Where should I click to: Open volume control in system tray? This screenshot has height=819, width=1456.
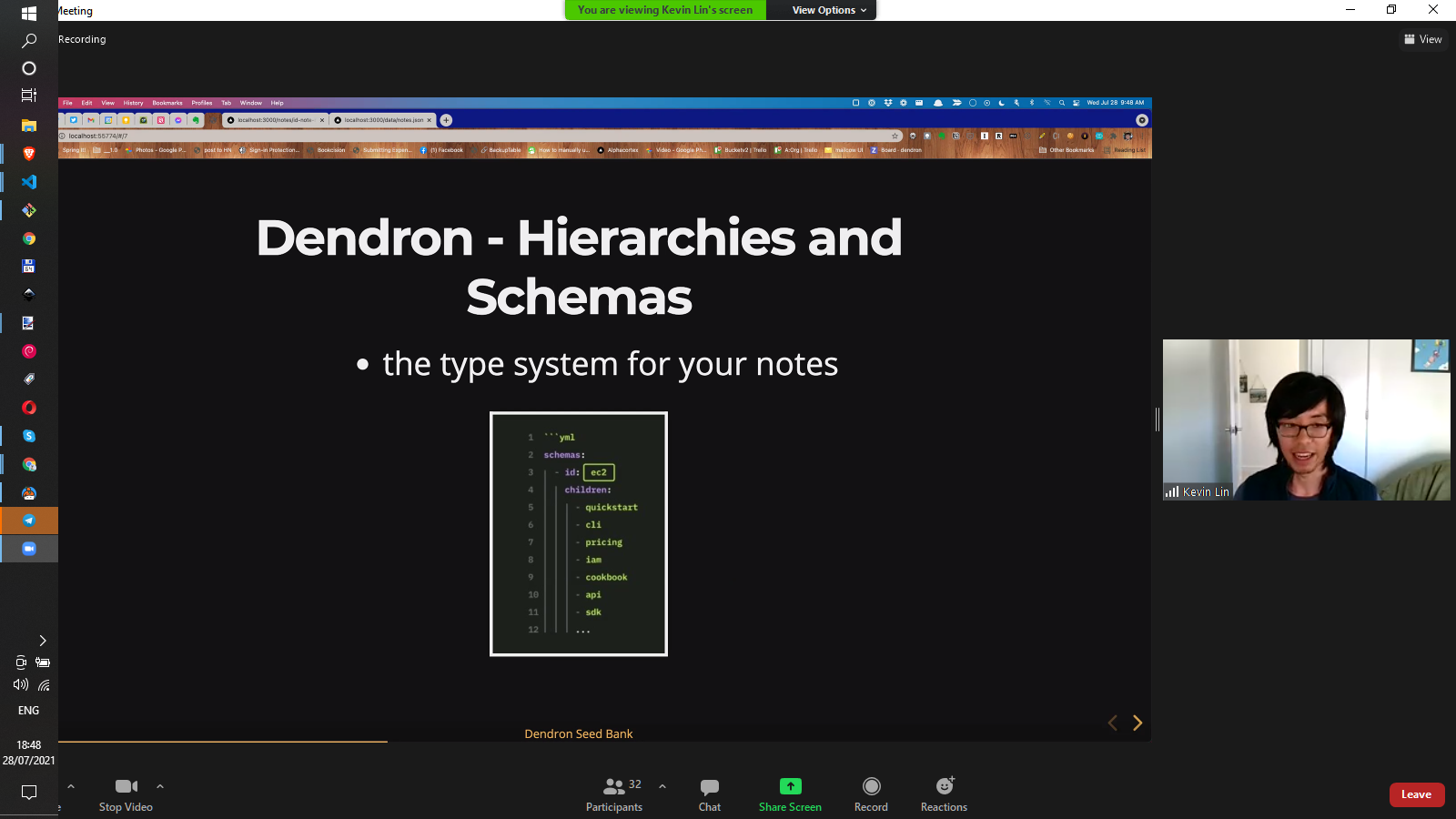click(x=21, y=684)
